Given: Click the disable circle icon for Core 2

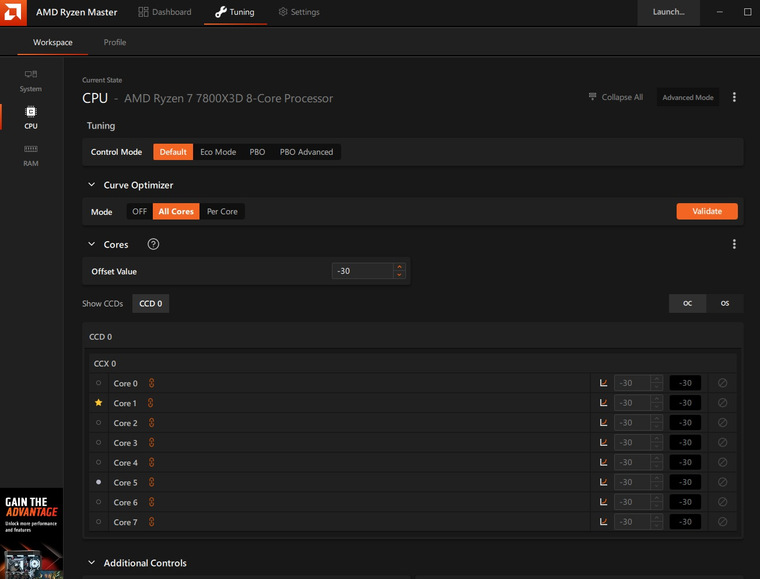Looking at the screenshot, I should tap(722, 423).
